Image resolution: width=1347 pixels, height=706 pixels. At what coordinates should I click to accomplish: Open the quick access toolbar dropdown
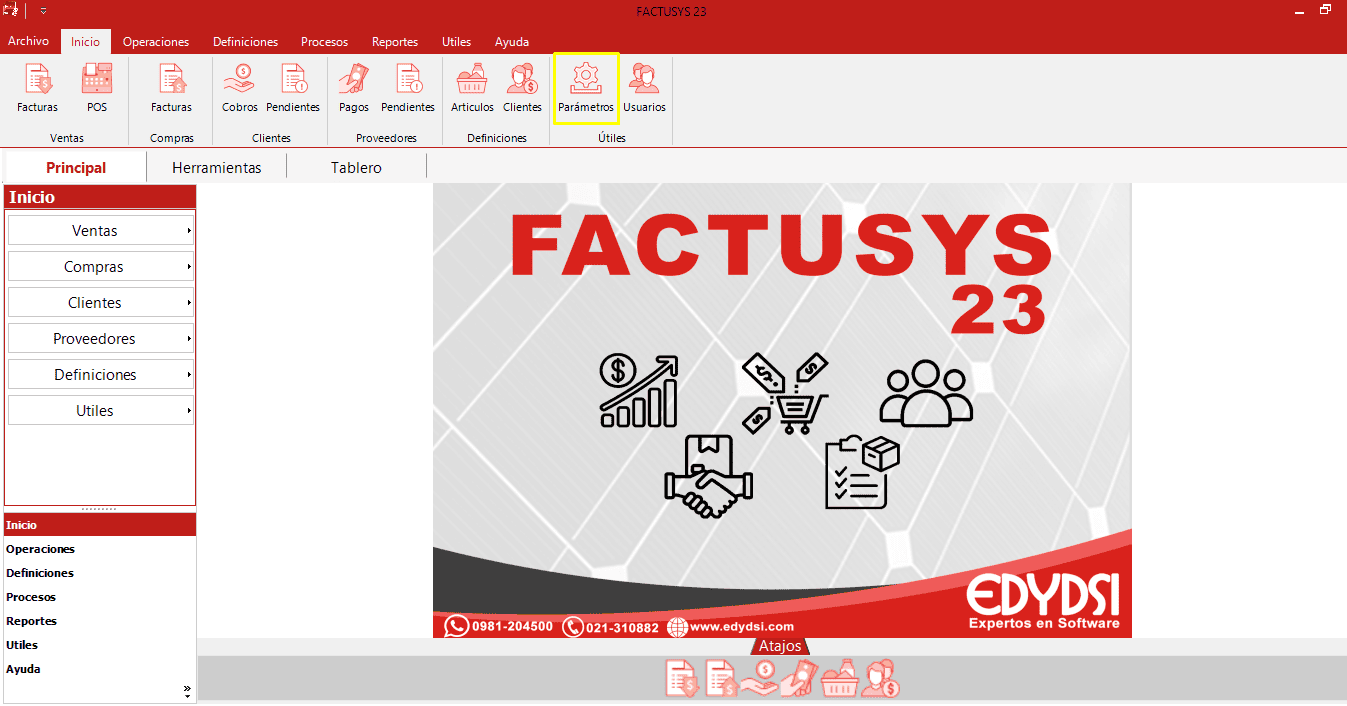pyautogui.click(x=43, y=11)
